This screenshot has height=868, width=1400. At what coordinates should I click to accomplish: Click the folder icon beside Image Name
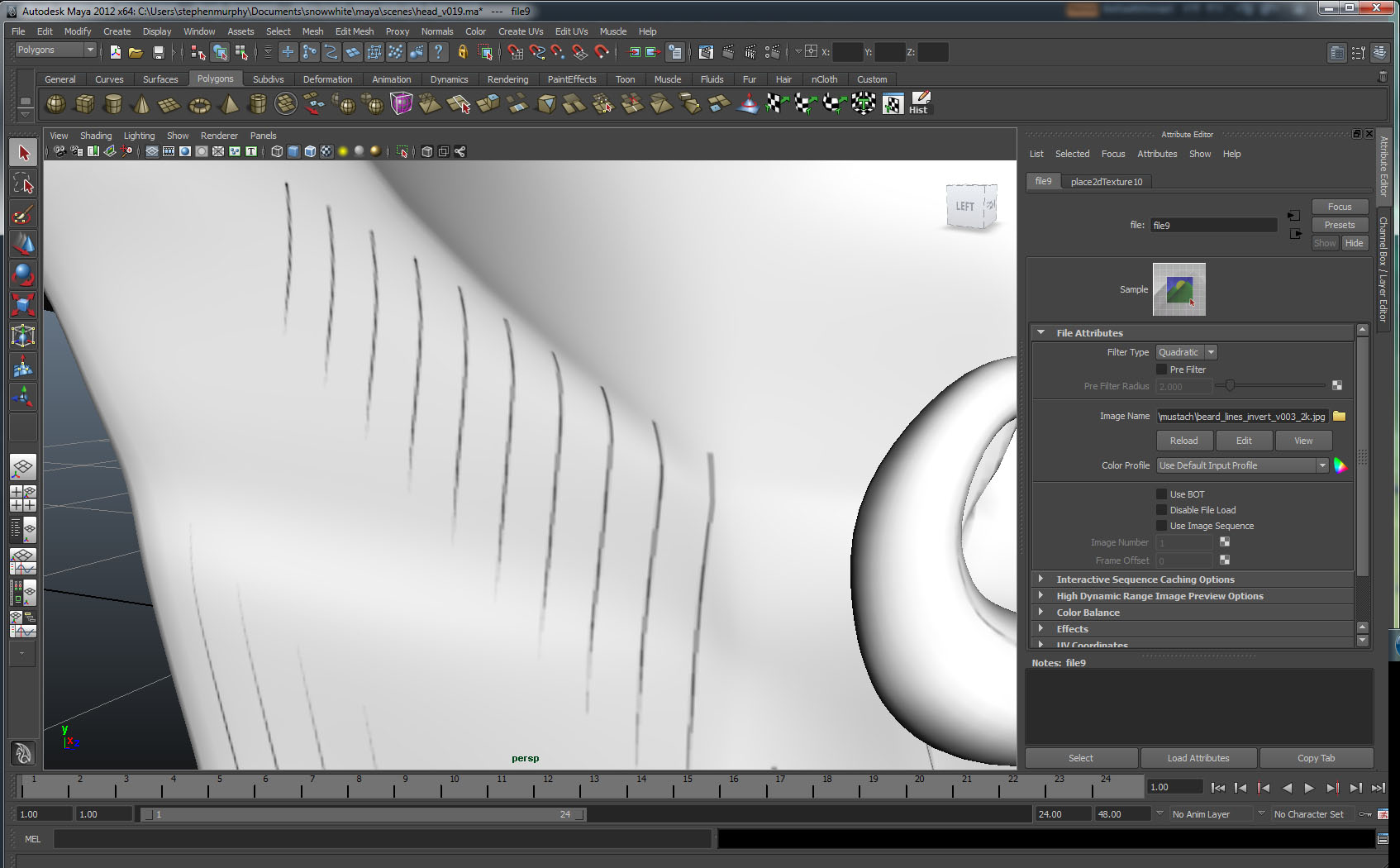pyautogui.click(x=1339, y=417)
